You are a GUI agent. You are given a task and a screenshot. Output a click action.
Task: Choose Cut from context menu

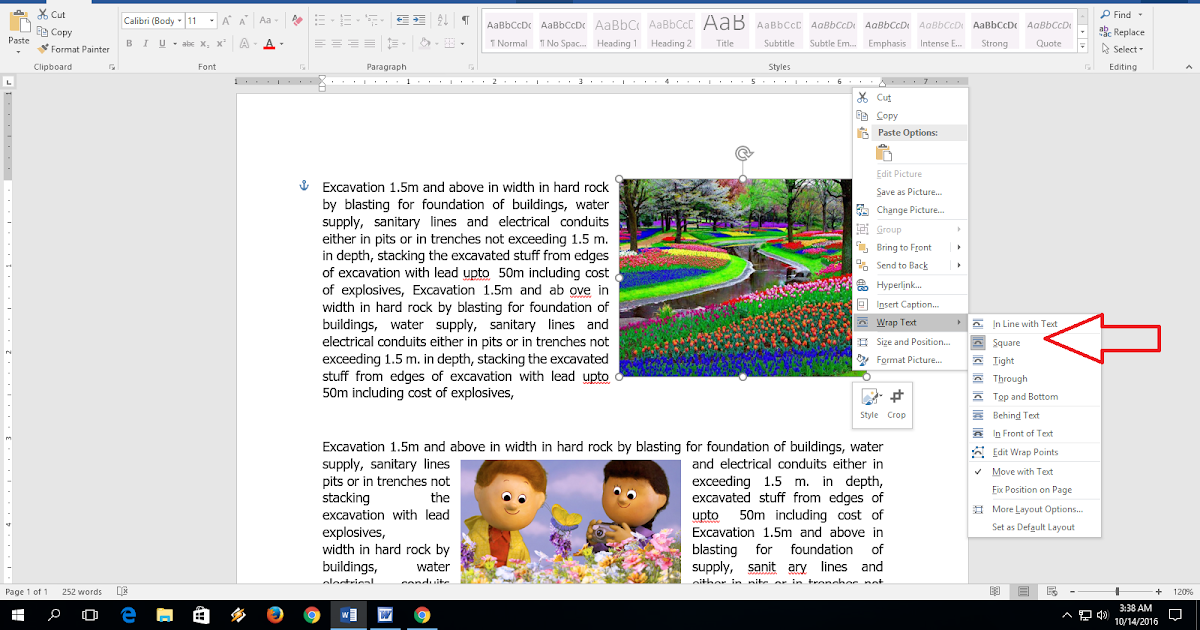(910, 98)
